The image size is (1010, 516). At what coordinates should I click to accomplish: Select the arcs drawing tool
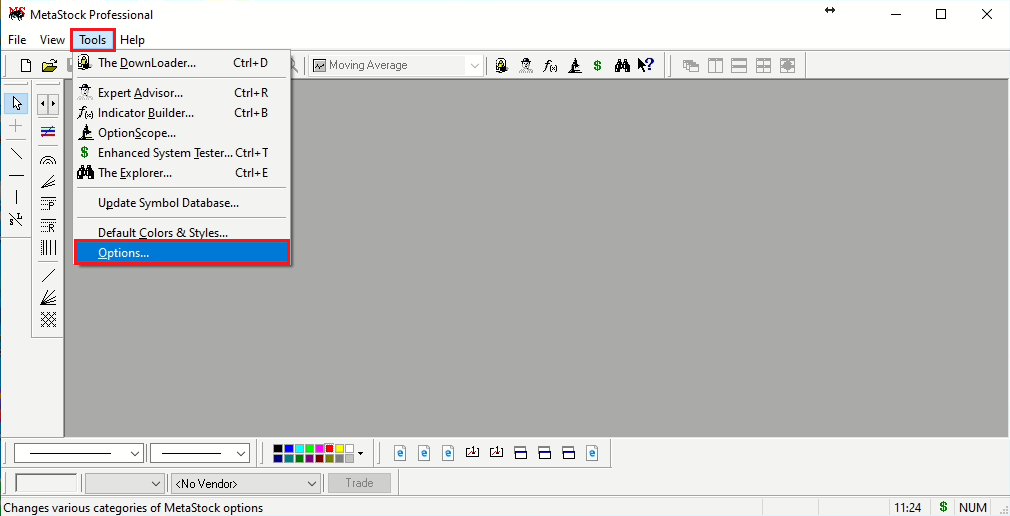[48, 160]
